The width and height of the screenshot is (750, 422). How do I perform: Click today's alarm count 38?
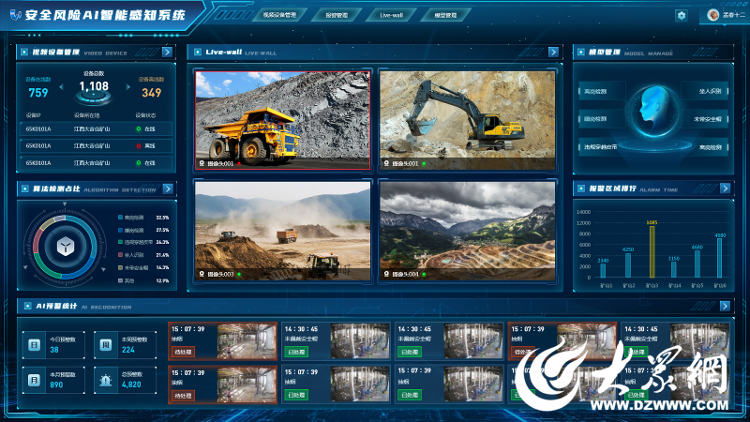[55, 350]
